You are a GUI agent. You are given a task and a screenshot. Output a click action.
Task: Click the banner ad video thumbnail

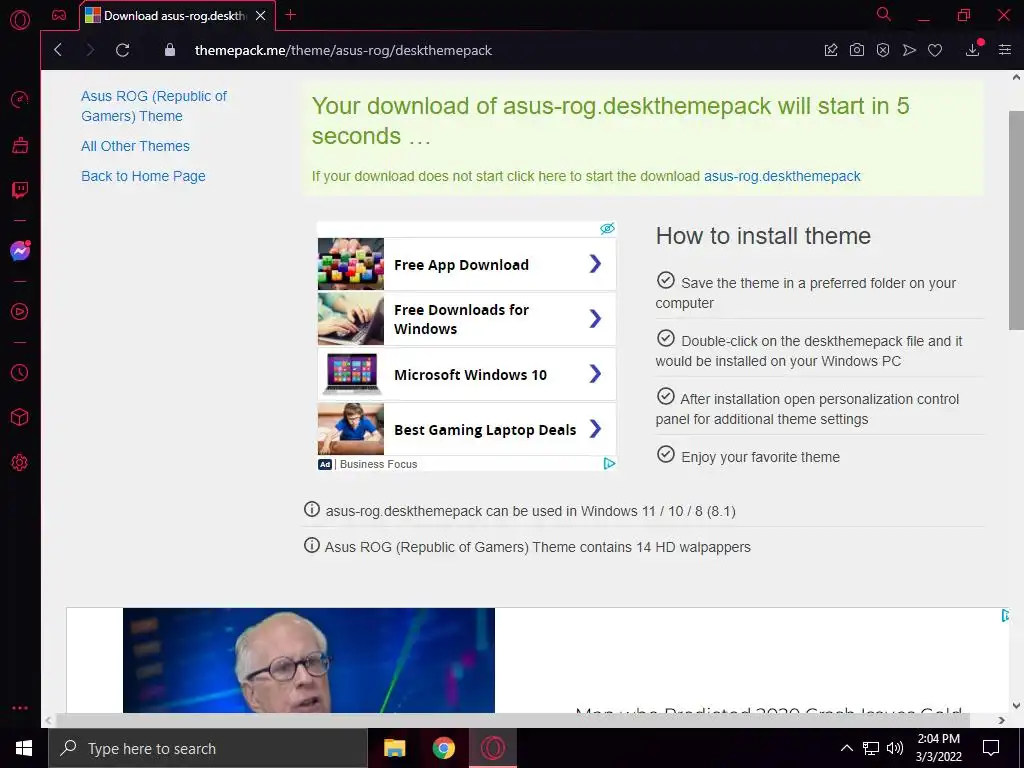(x=309, y=660)
